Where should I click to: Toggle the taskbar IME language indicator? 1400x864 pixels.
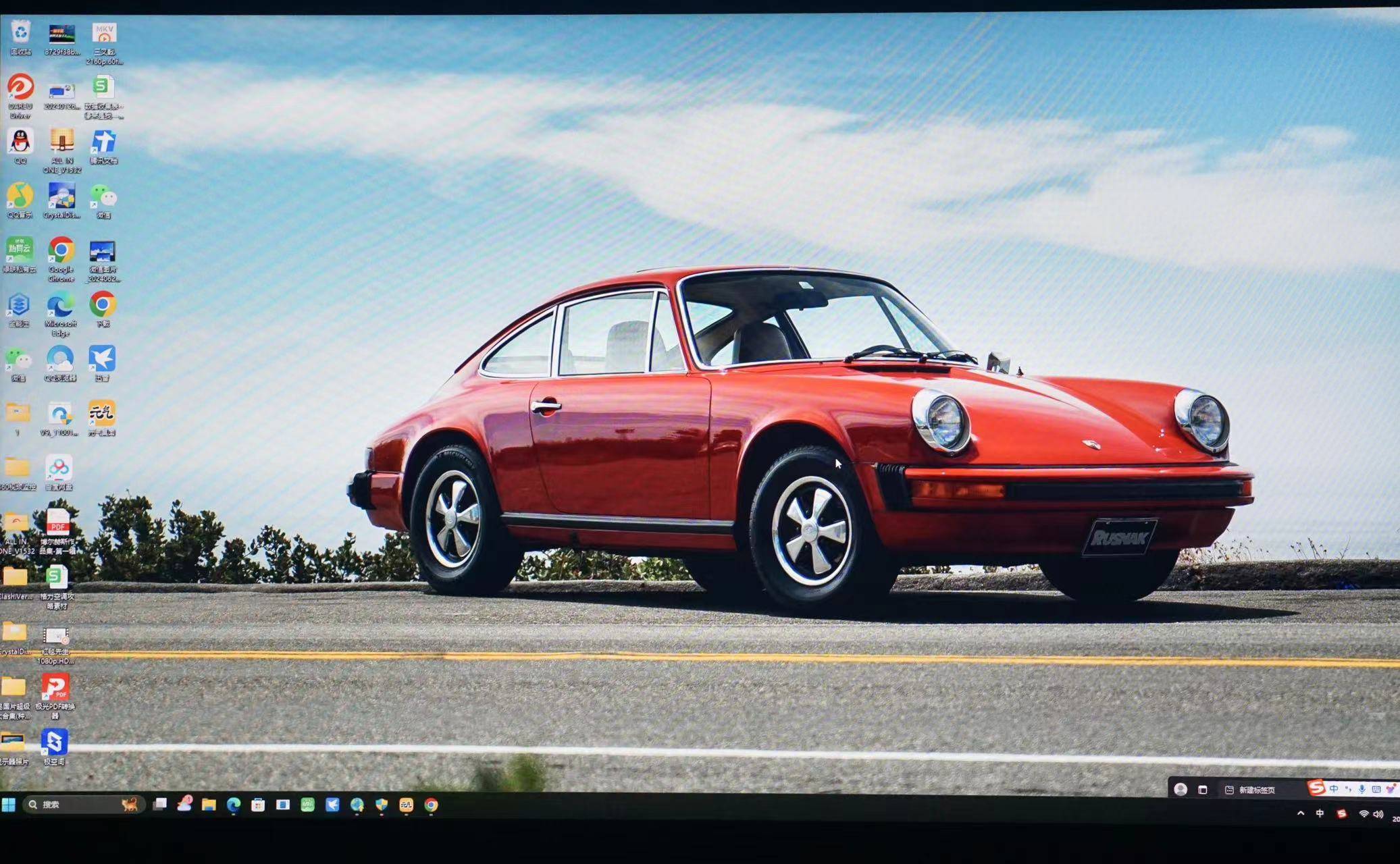click(1320, 814)
